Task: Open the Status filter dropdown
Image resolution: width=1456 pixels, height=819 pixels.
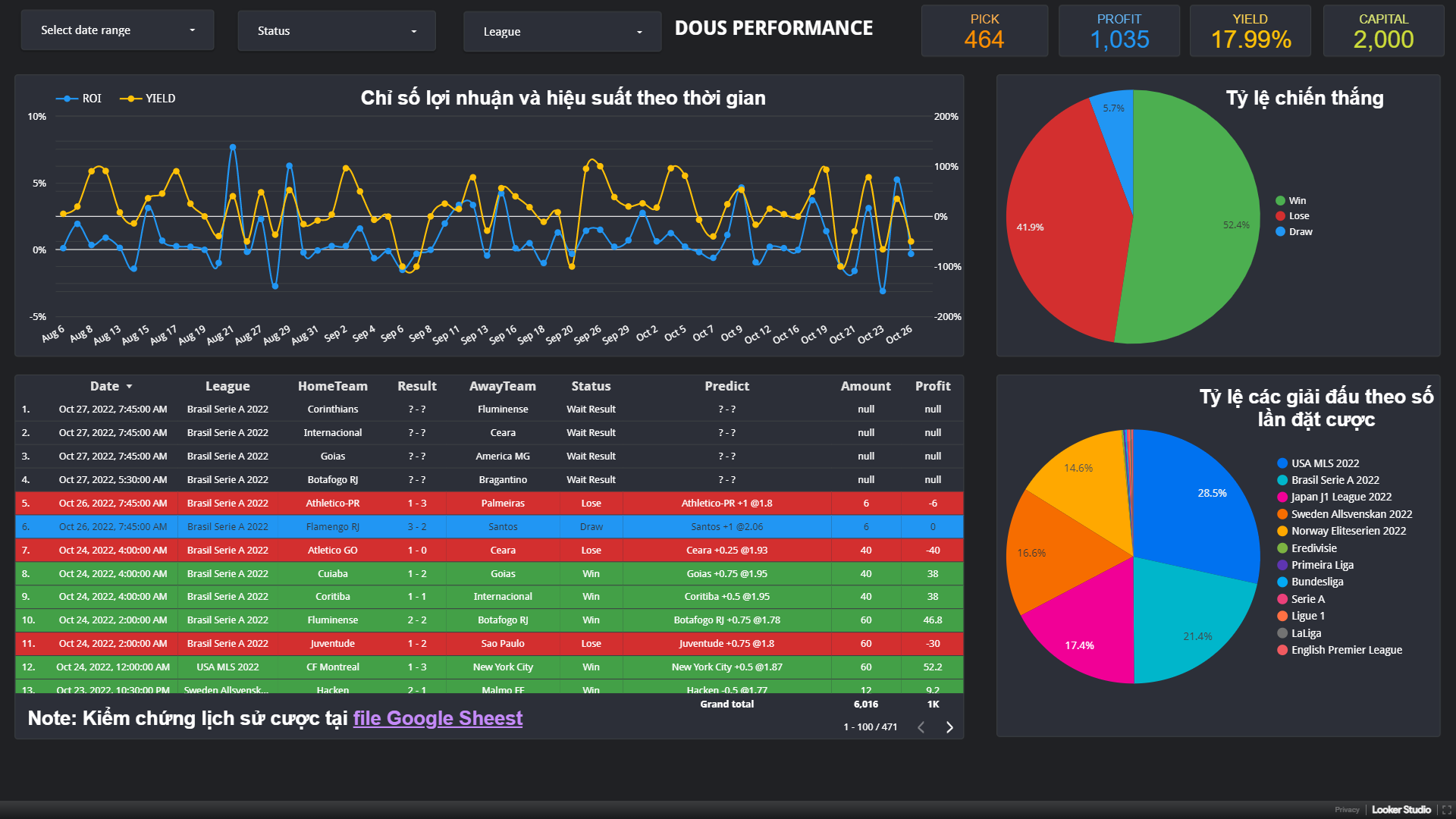Action: (337, 31)
